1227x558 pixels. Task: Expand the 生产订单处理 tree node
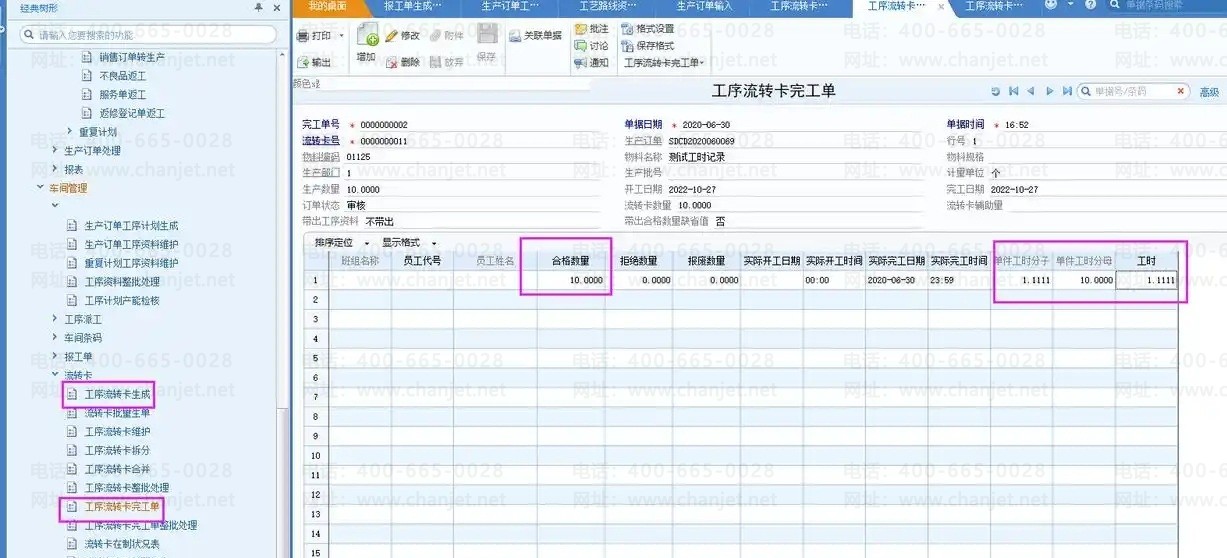55,151
